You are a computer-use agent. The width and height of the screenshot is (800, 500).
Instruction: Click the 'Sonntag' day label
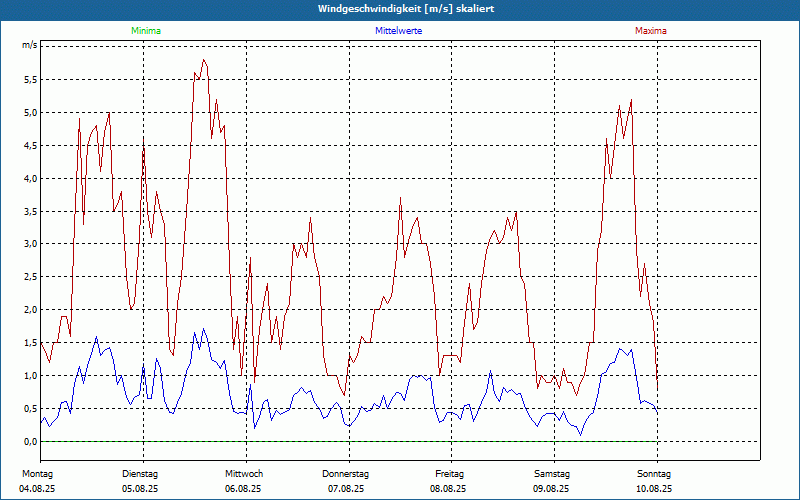tap(654, 474)
